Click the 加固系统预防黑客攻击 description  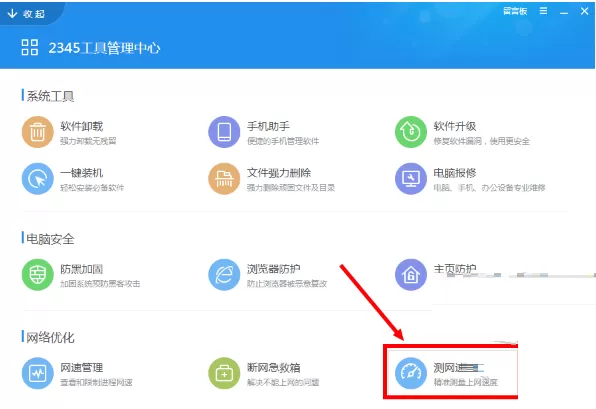coord(100,284)
